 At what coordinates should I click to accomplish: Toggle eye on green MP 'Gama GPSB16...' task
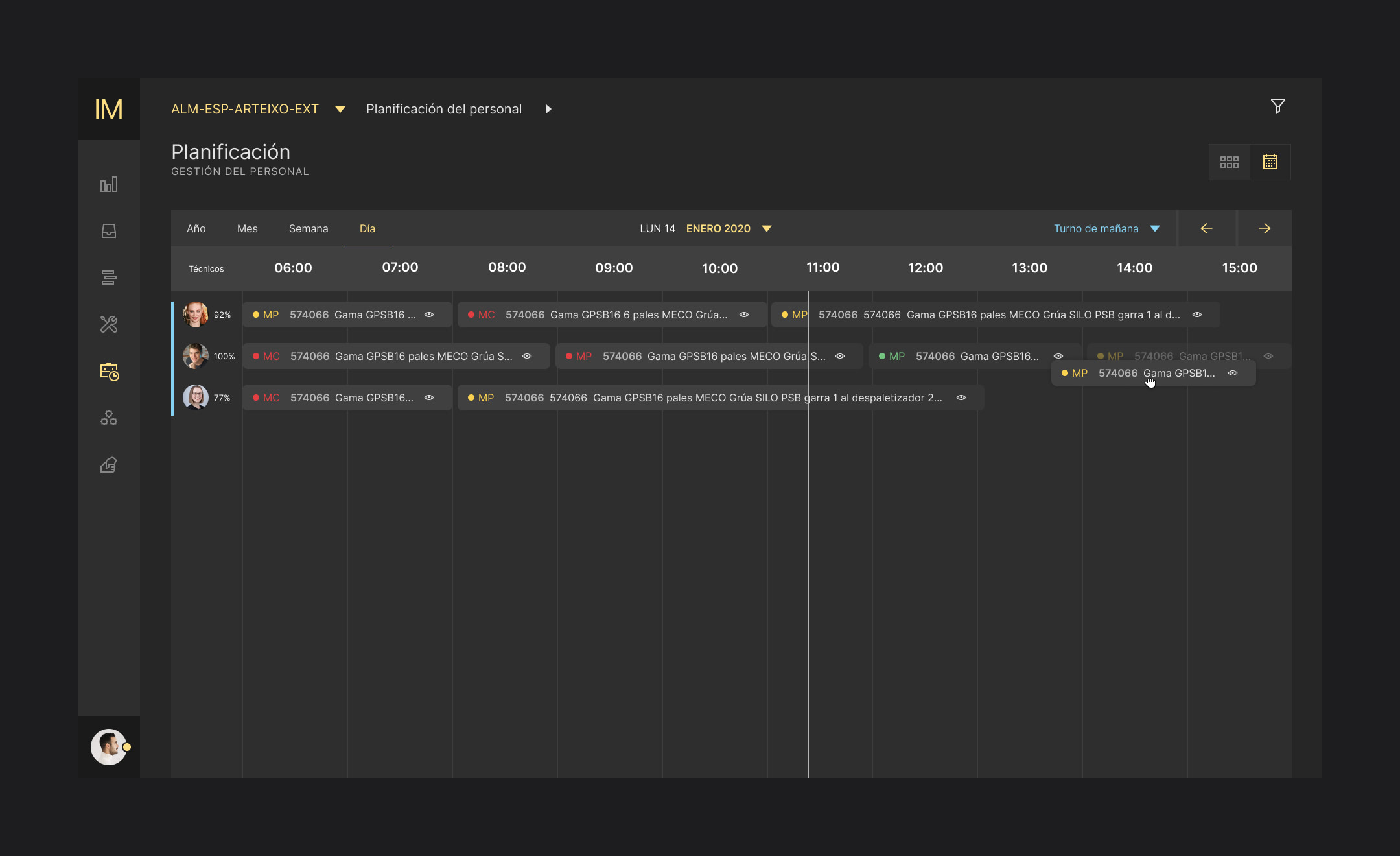(1058, 356)
